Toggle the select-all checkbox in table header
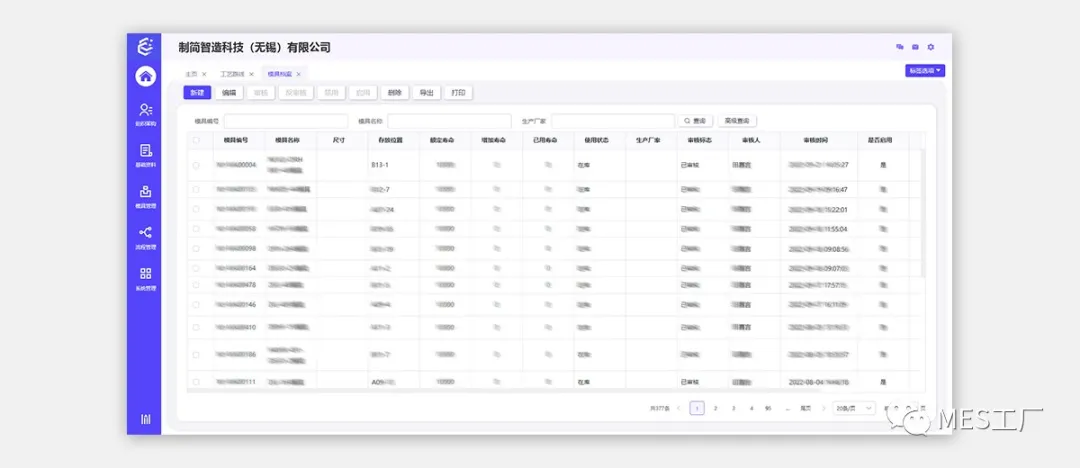The width and height of the screenshot is (1080, 468). [x=196, y=141]
